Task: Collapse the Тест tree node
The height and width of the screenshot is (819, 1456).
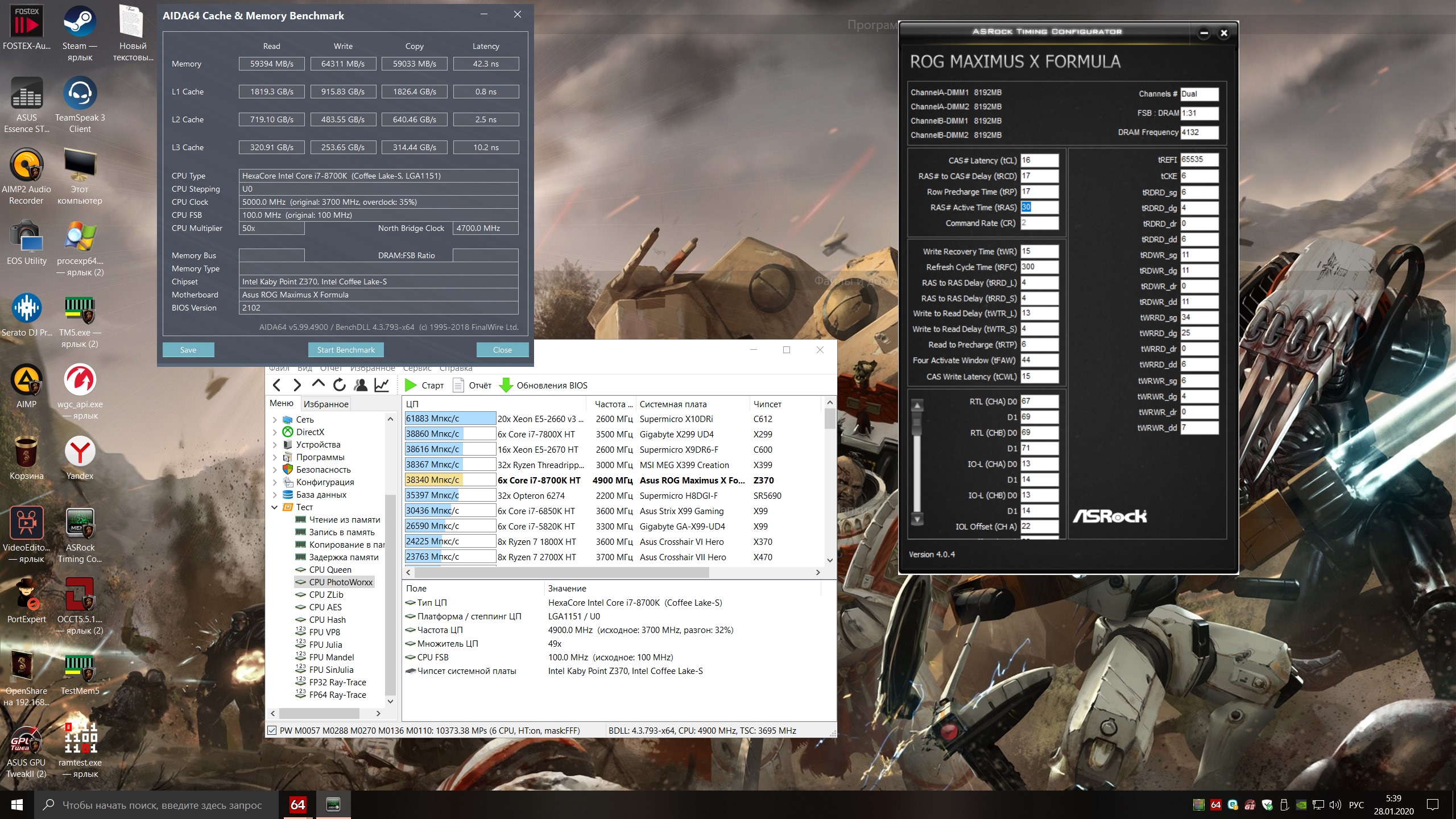Action: pos(275,507)
